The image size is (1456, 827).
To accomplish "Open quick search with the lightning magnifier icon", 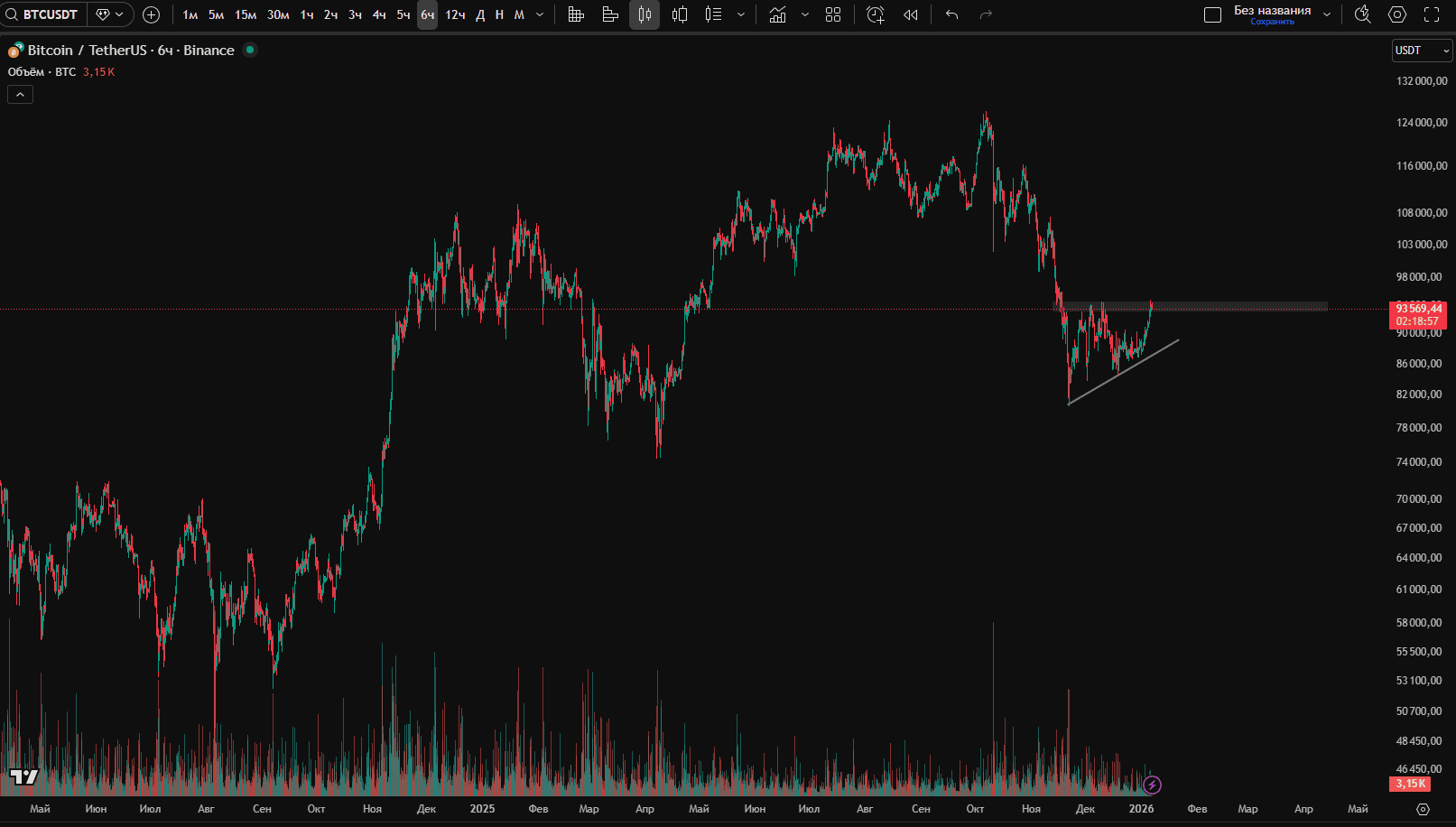I will [1362, 14].
